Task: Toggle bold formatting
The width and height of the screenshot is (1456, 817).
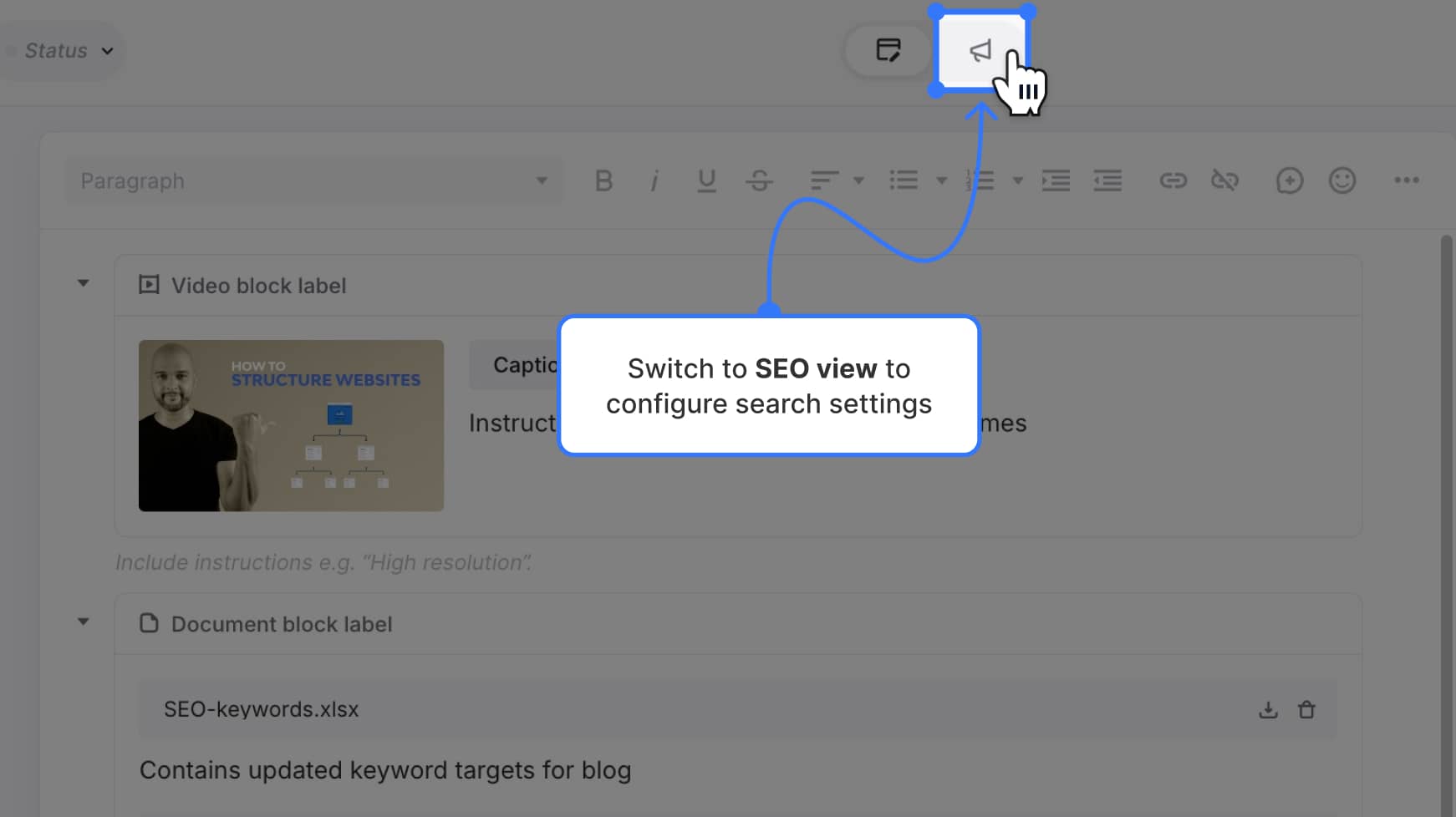Action: pos(603,180)
